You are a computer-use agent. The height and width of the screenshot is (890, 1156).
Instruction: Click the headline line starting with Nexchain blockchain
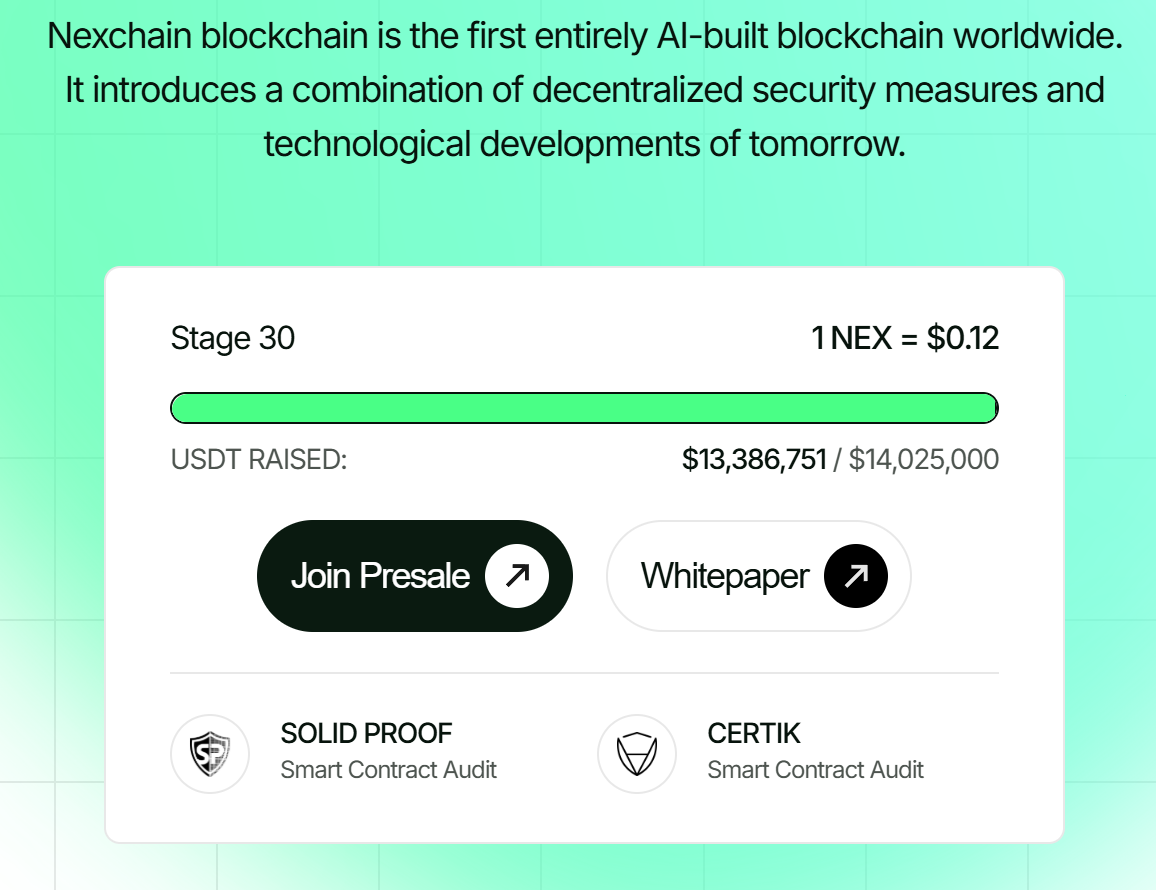[585, 38]
